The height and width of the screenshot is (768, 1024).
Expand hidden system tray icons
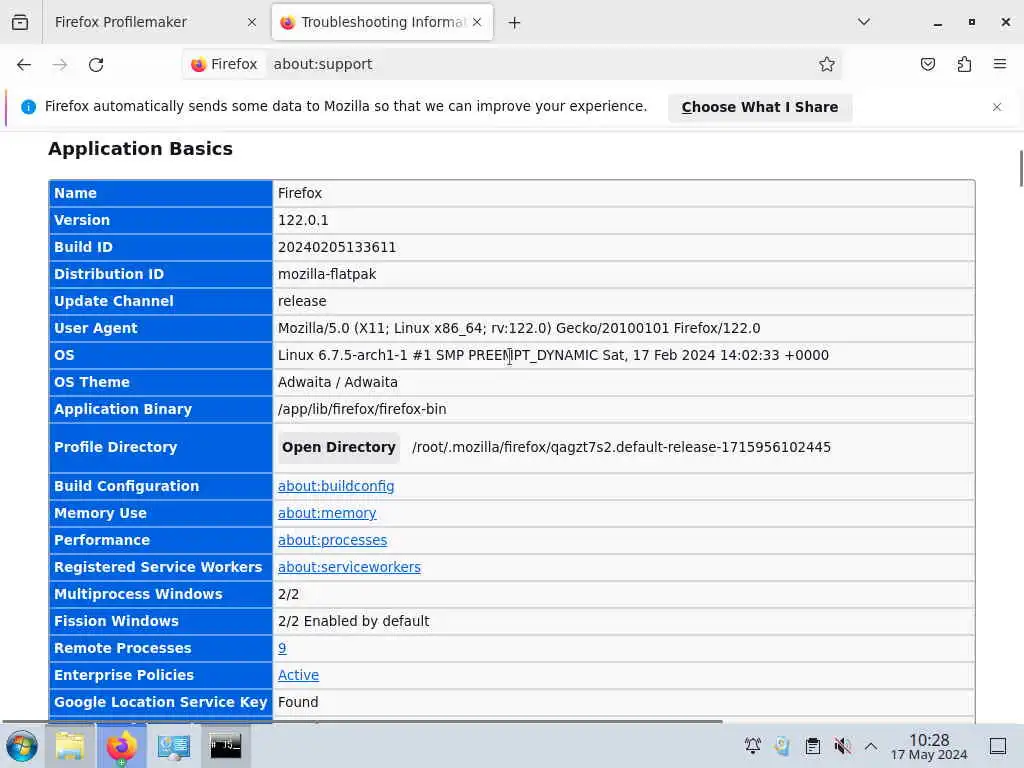click(871, 746)
